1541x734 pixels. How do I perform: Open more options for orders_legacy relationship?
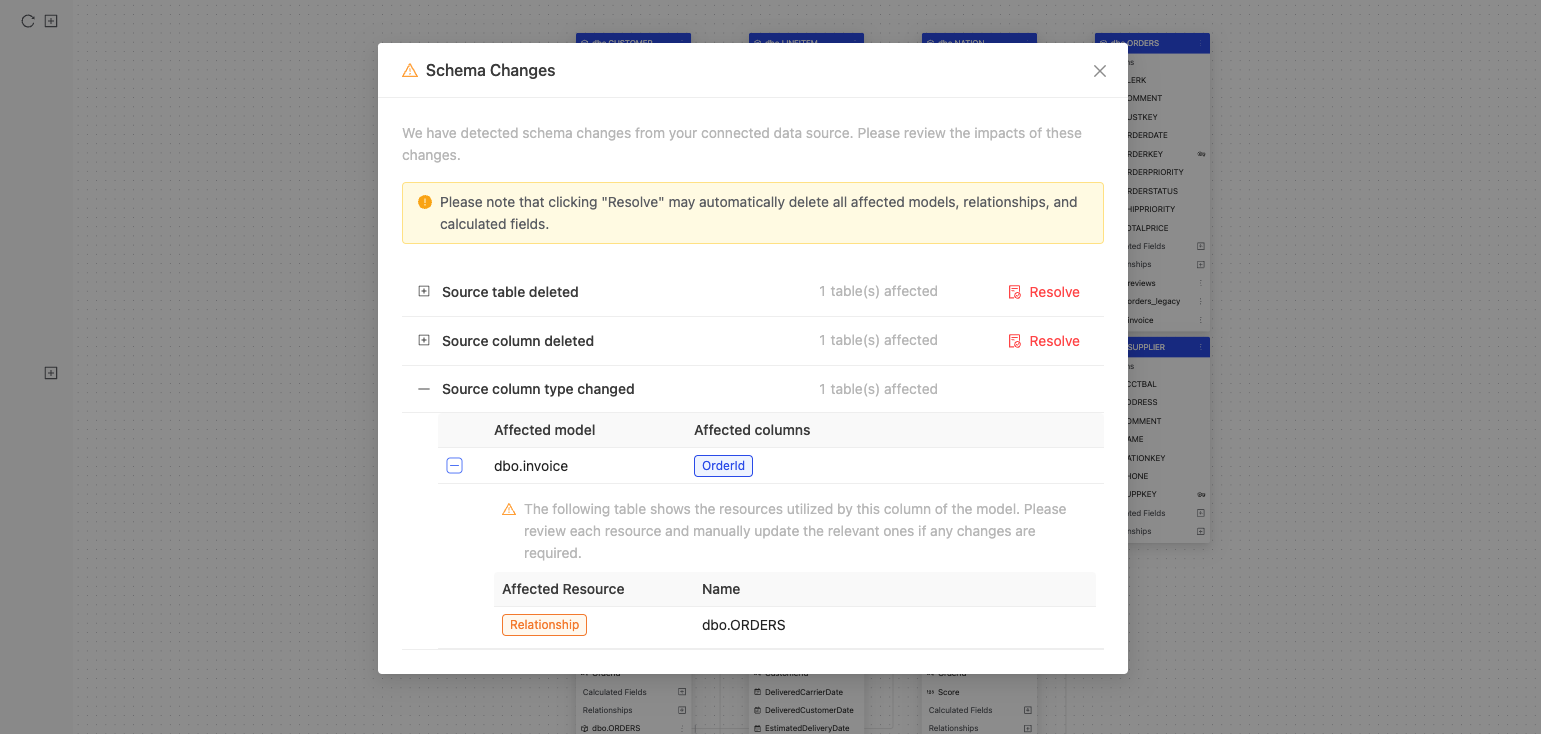click(x=1201, y=301)
